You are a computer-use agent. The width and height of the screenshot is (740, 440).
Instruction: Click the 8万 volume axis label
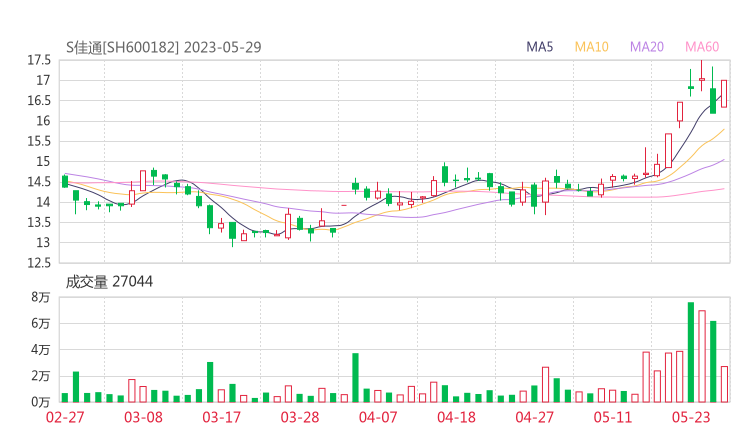[41, 297]
